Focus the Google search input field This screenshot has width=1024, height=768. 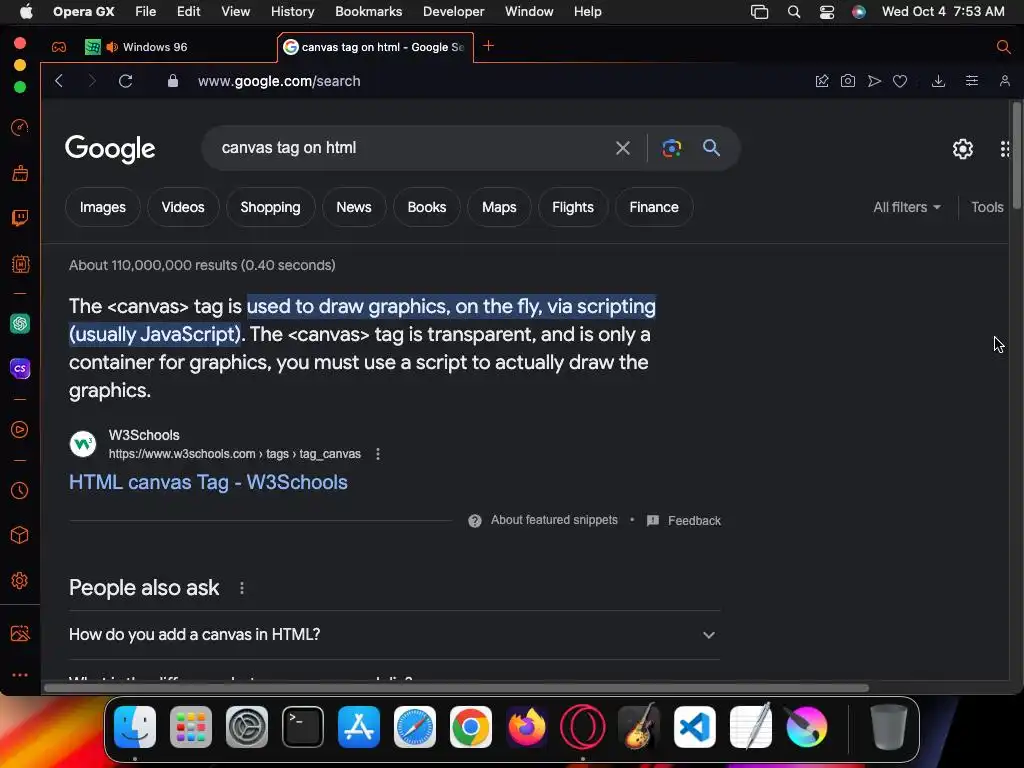tap(411, 148)
